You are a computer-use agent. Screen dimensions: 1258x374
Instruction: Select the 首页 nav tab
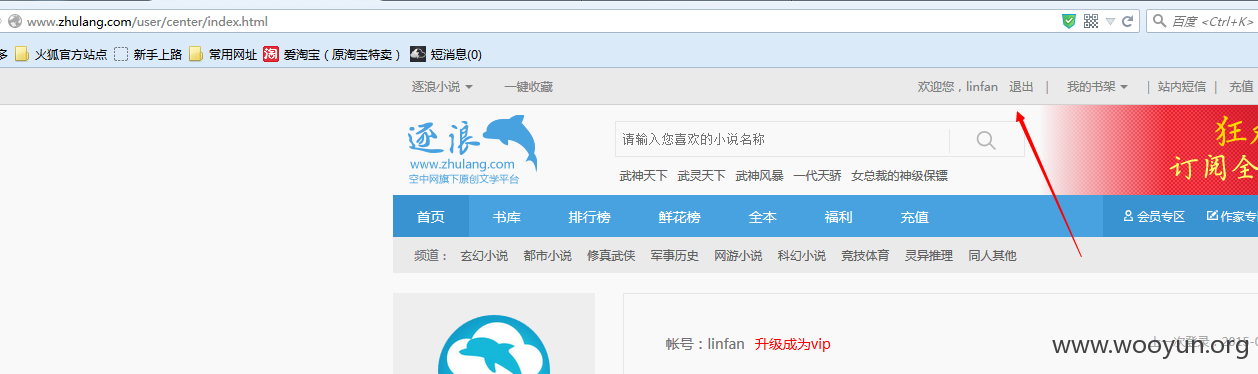(430, 217)
